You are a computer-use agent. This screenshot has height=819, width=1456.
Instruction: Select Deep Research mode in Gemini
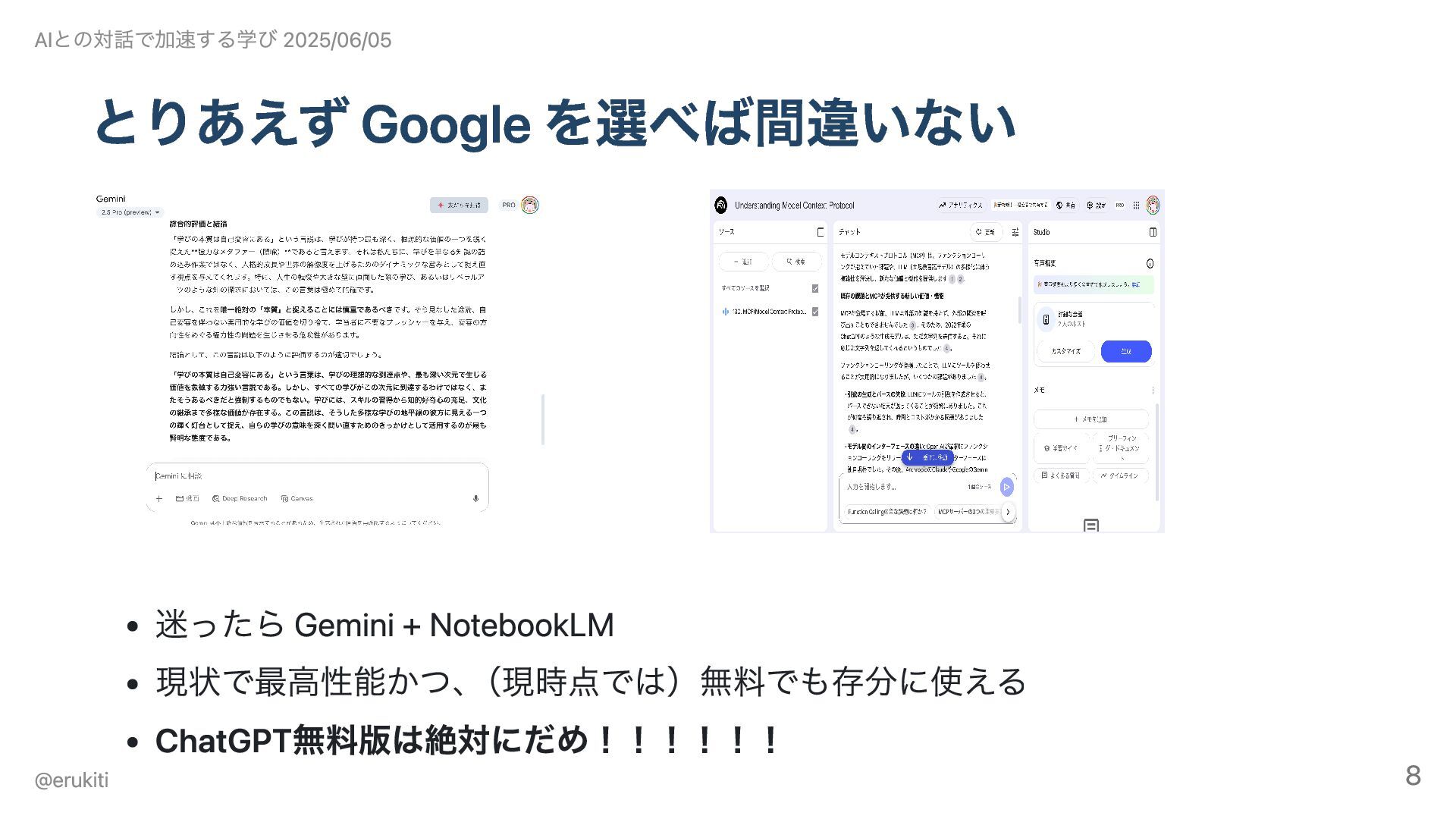240,499
